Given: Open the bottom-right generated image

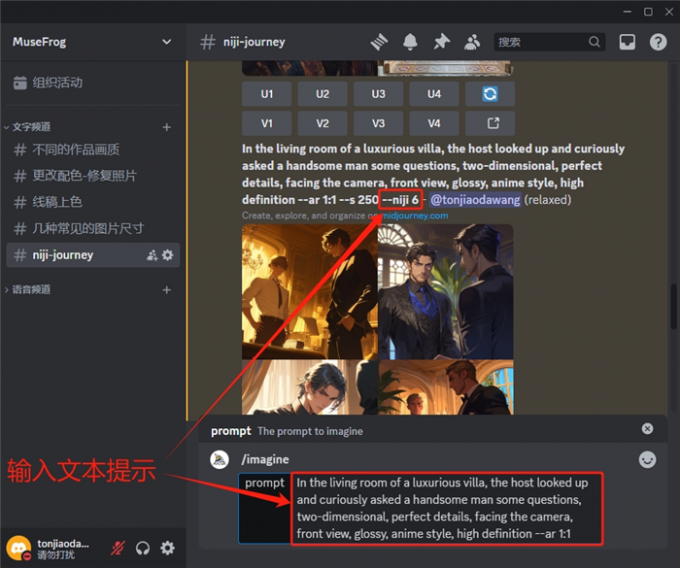Looking at the screenshot, I should (x=446, y=387).
